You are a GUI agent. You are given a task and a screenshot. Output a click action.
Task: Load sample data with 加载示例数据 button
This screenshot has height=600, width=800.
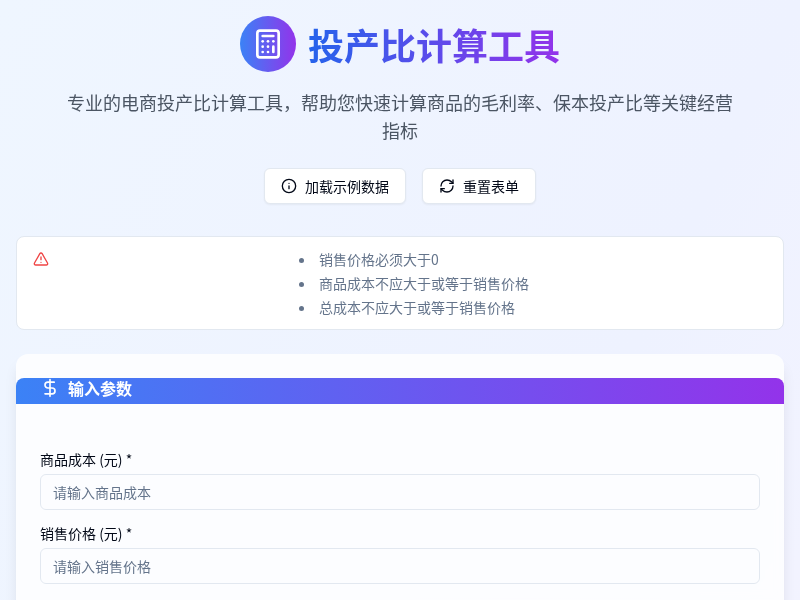click(335, 186)
